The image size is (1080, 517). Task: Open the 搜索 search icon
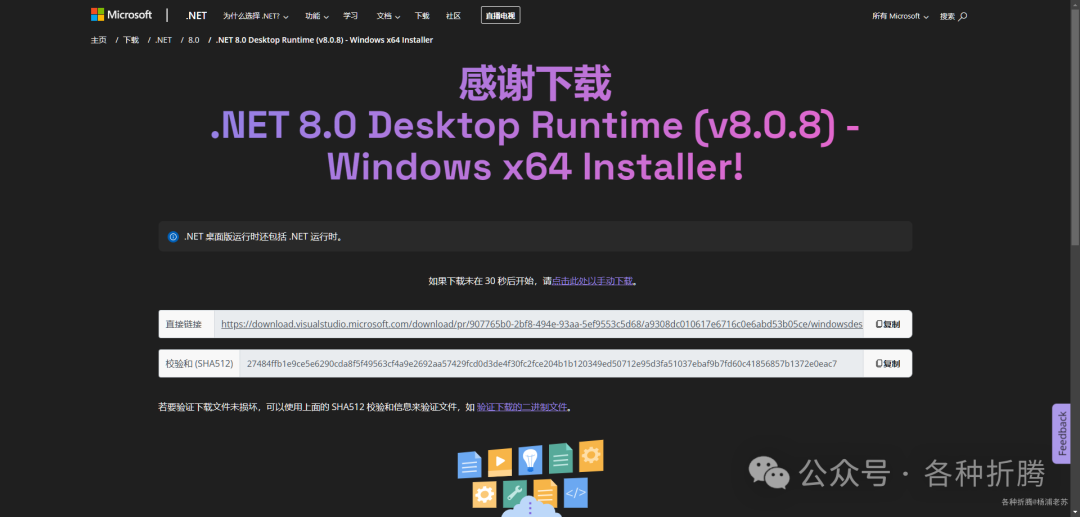(x=953, y=16)
